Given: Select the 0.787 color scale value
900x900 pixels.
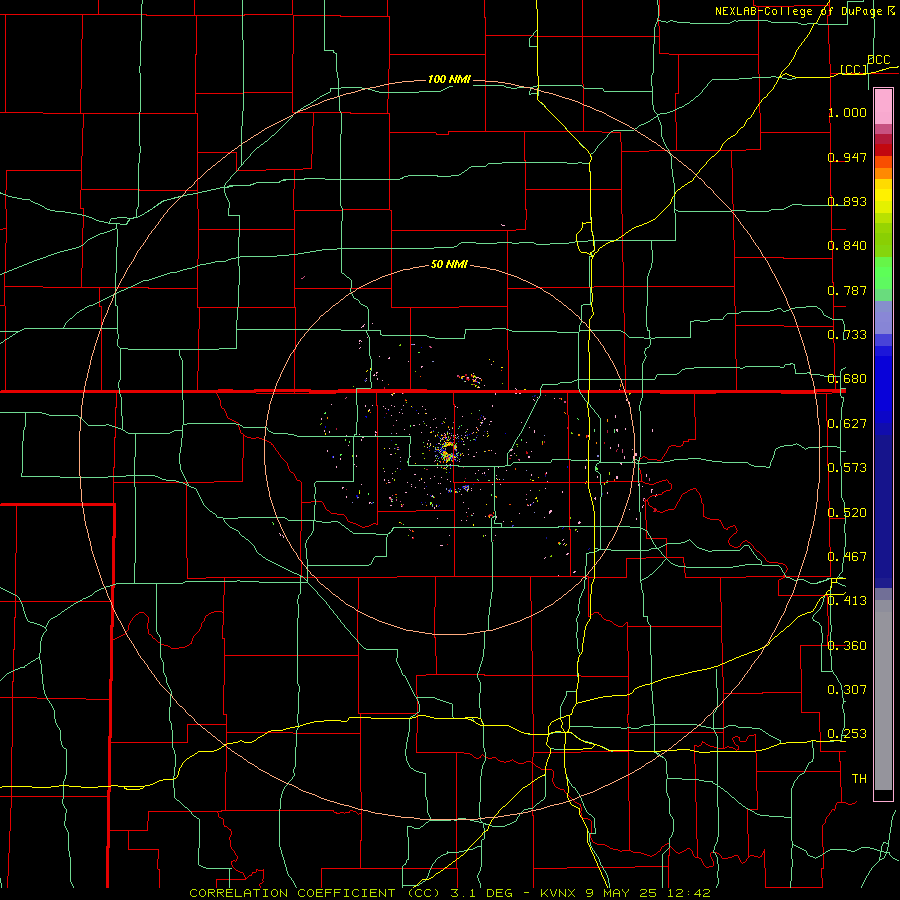Looking at the screenshot, I should 847,290.
